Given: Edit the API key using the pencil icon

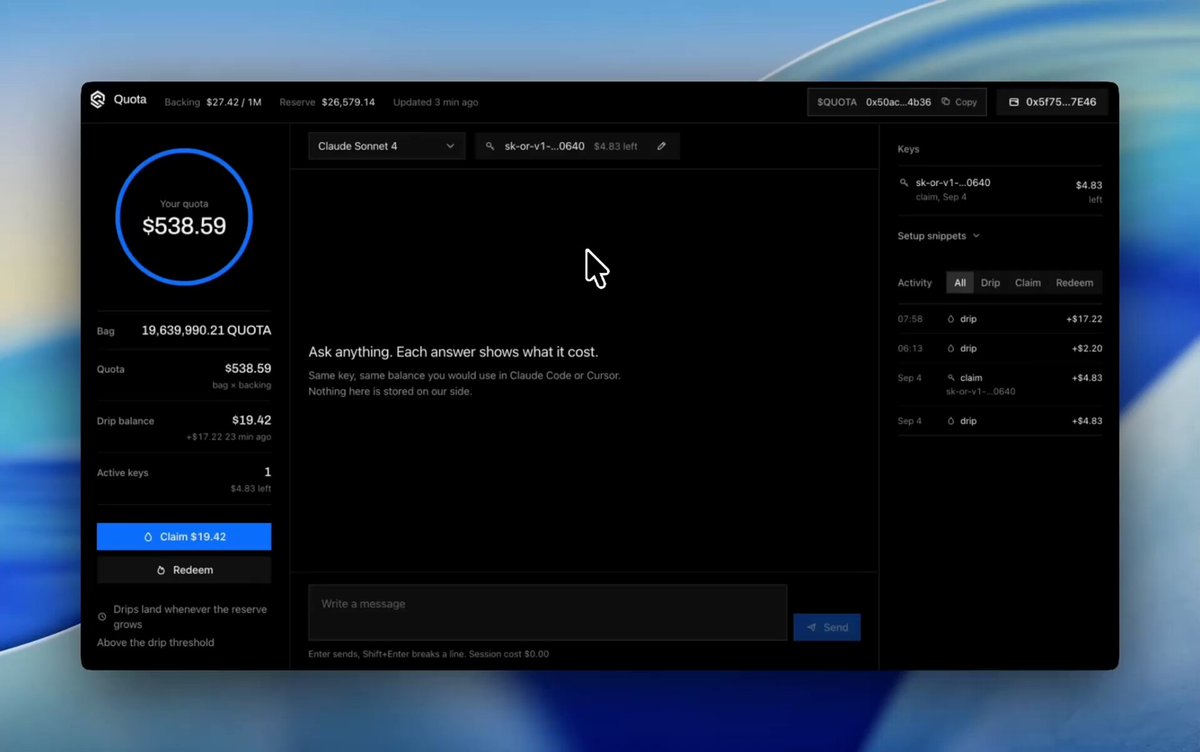Looking at the screenshot, I should [x=661, y=146].
